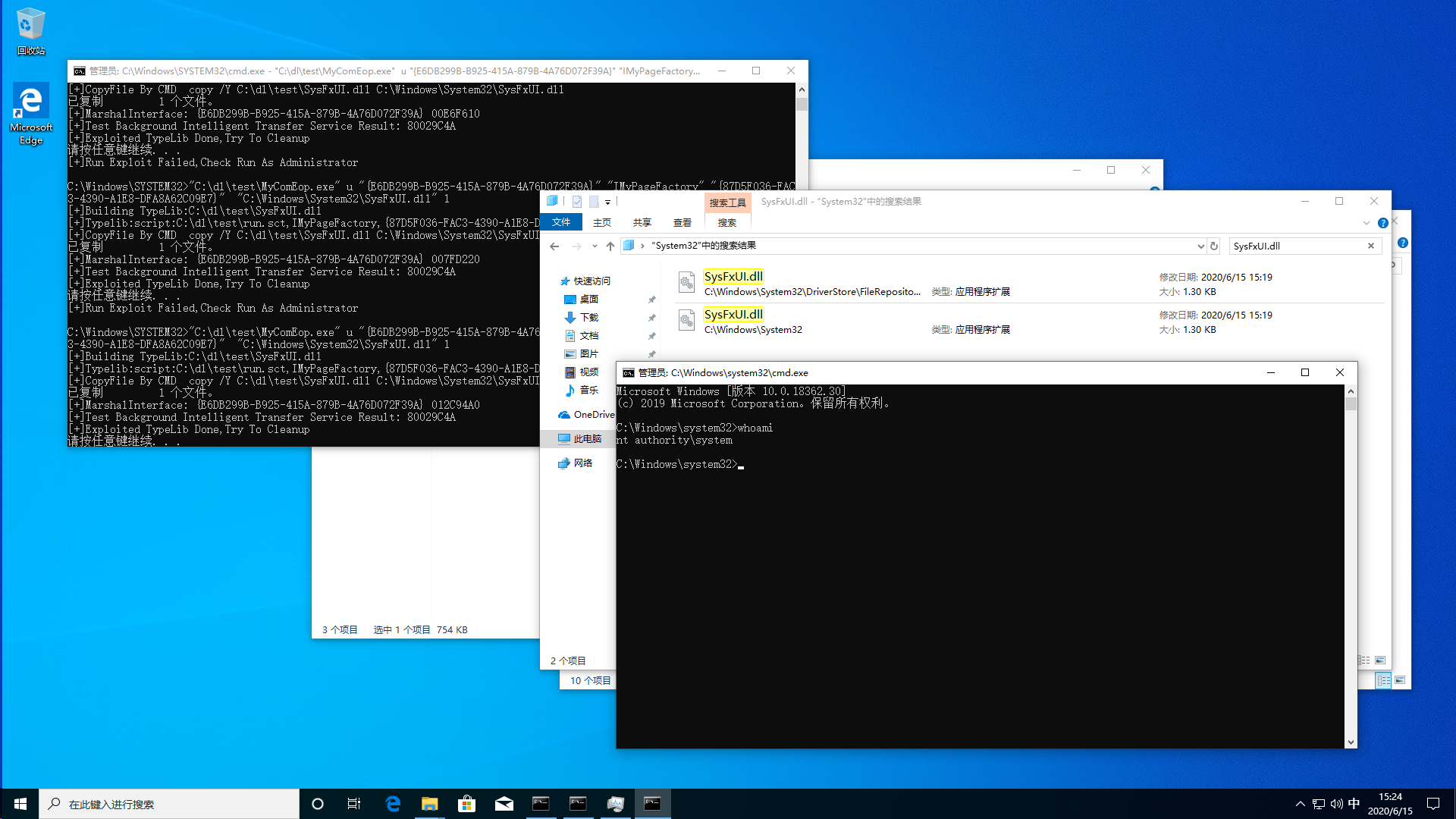Clear the SysFxUI.dll search text

[1371, 246]
